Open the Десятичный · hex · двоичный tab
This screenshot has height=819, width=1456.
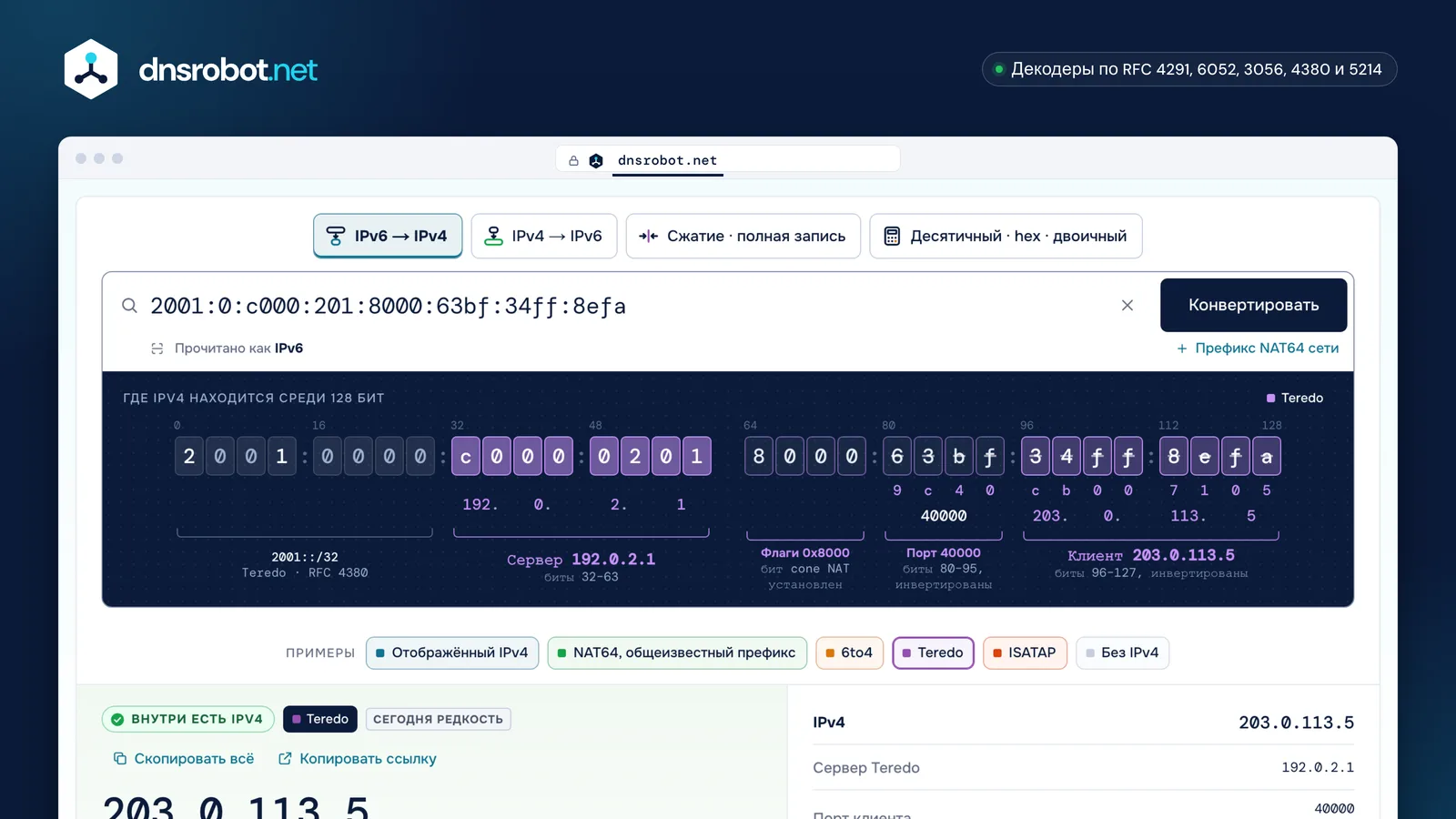click(1006, 236)
